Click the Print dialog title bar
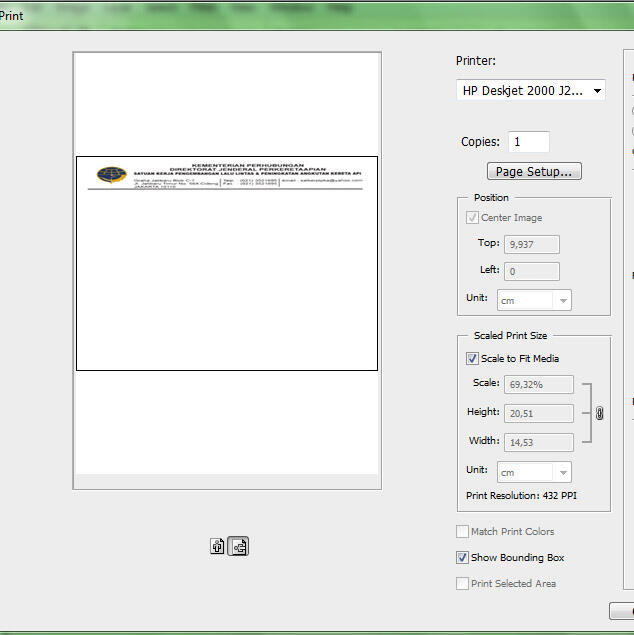Screen dimensions: 634x635 coord(300,17)
